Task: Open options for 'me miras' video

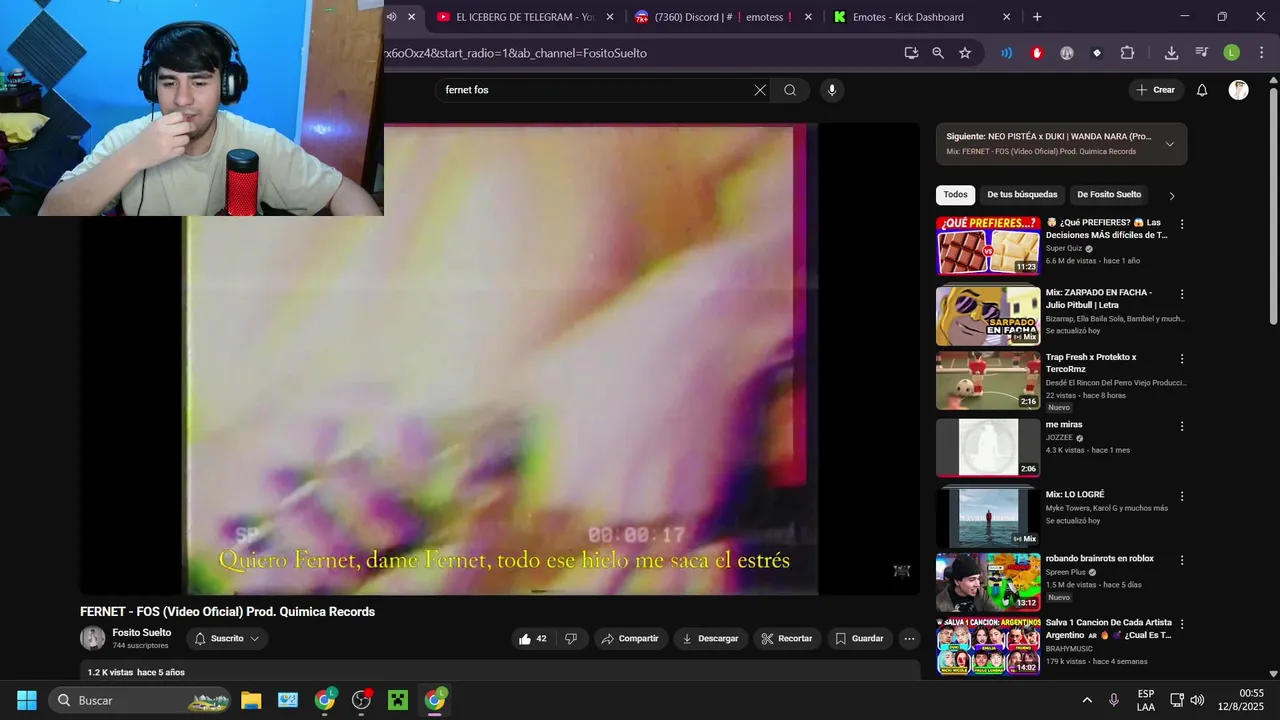Action: click(x=1182, y=426)
